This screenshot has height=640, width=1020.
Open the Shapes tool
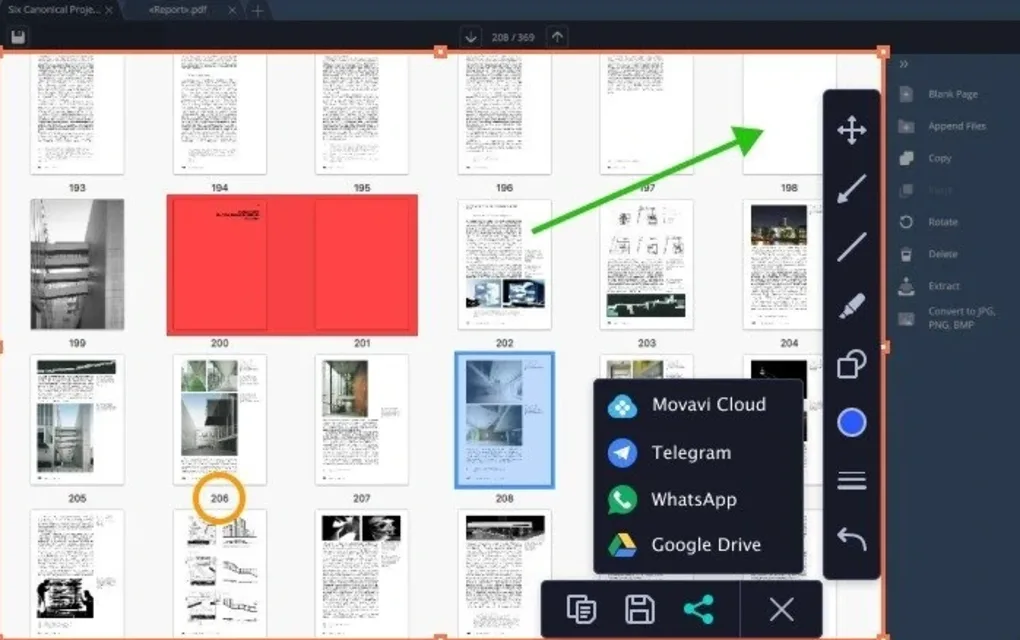[851, 364]
